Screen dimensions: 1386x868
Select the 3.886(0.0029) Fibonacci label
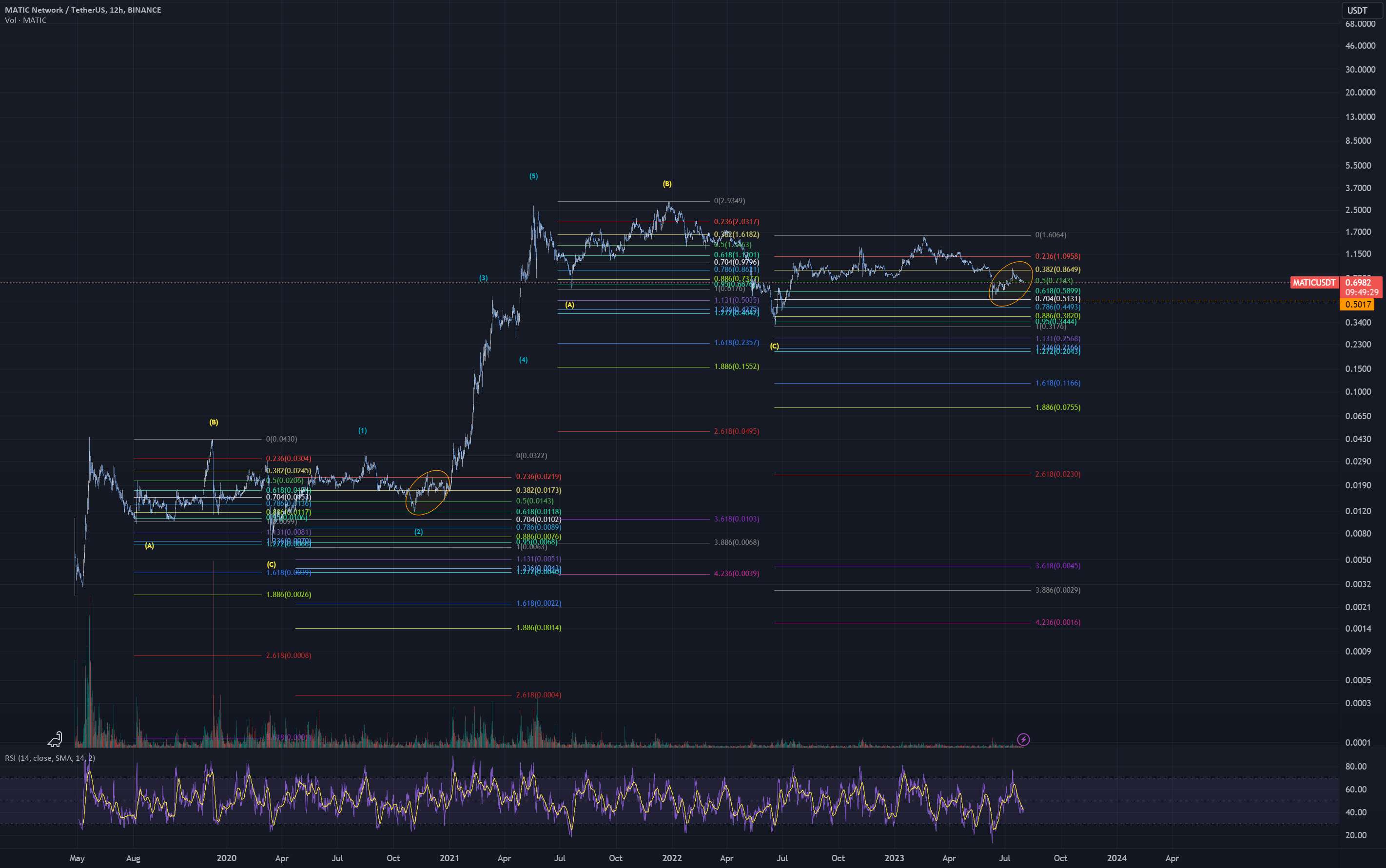pos(1057,590)
